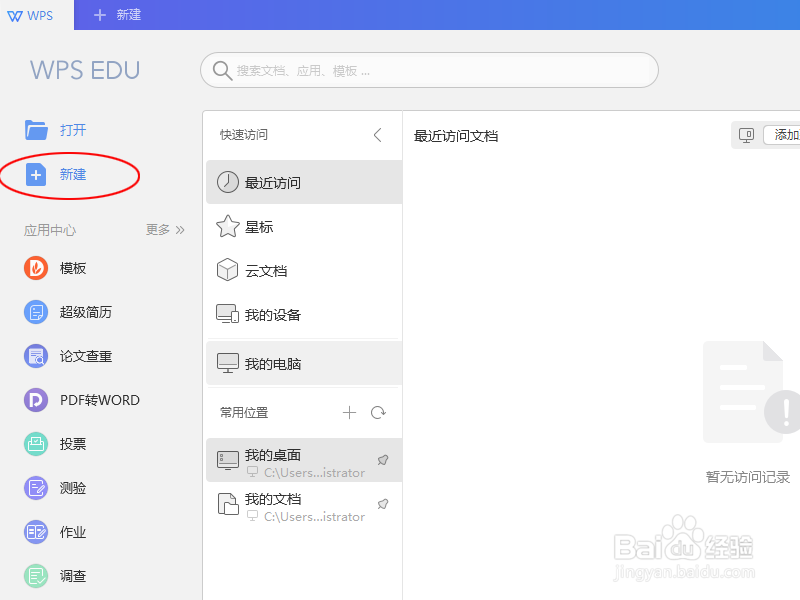This screenshot has width=800, height=600.
Task: Click the 打开 folder icon
Action: (36, 130)
